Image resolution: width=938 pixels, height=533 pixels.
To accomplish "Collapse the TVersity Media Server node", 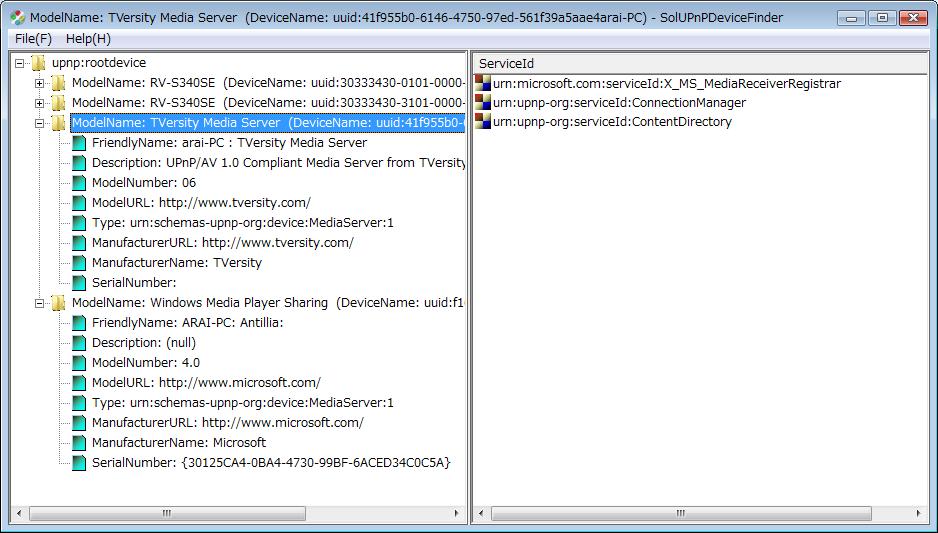I will point(39,123).
